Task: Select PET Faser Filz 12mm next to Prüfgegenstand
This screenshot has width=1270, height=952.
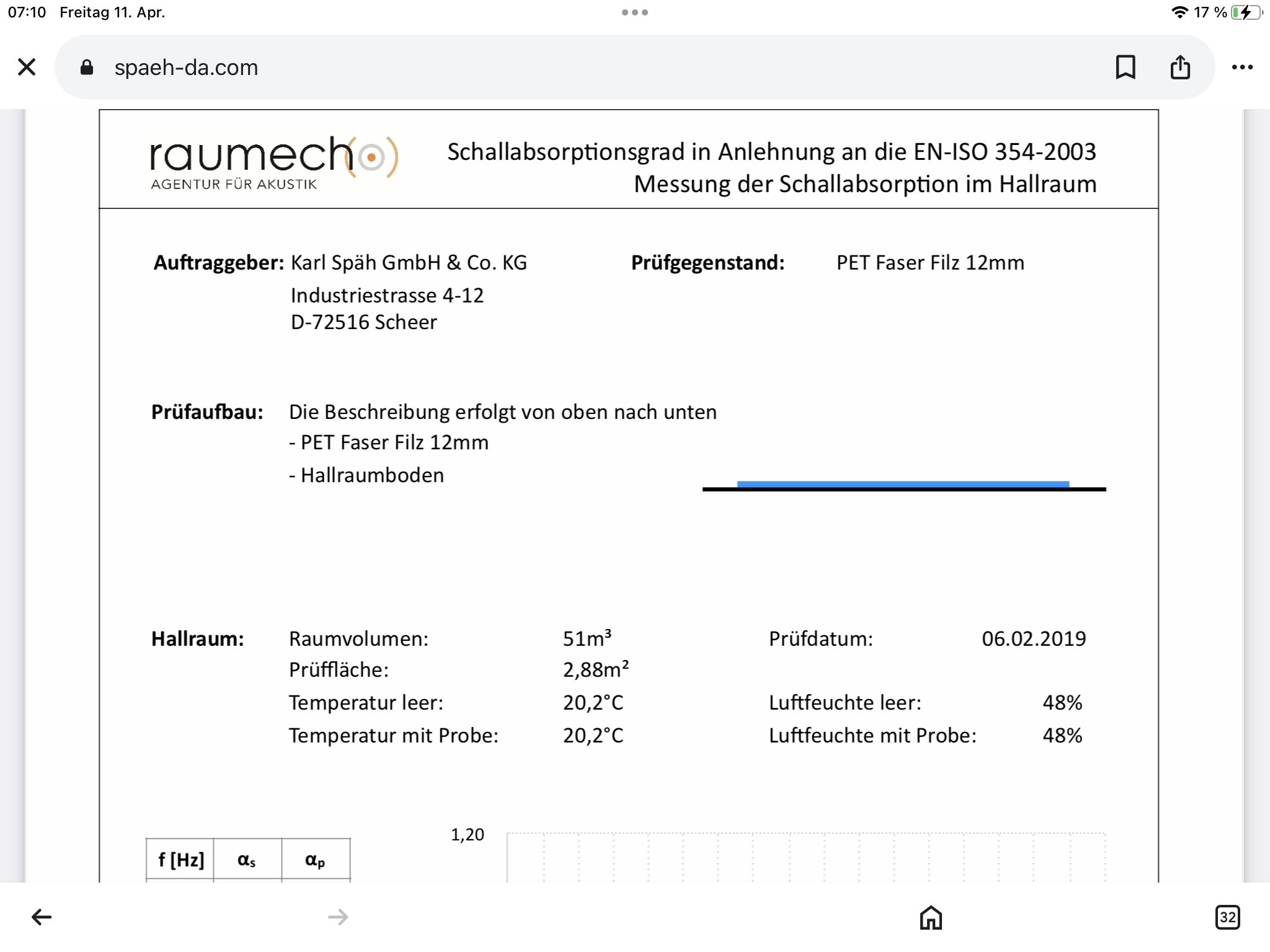Action: 930,263
